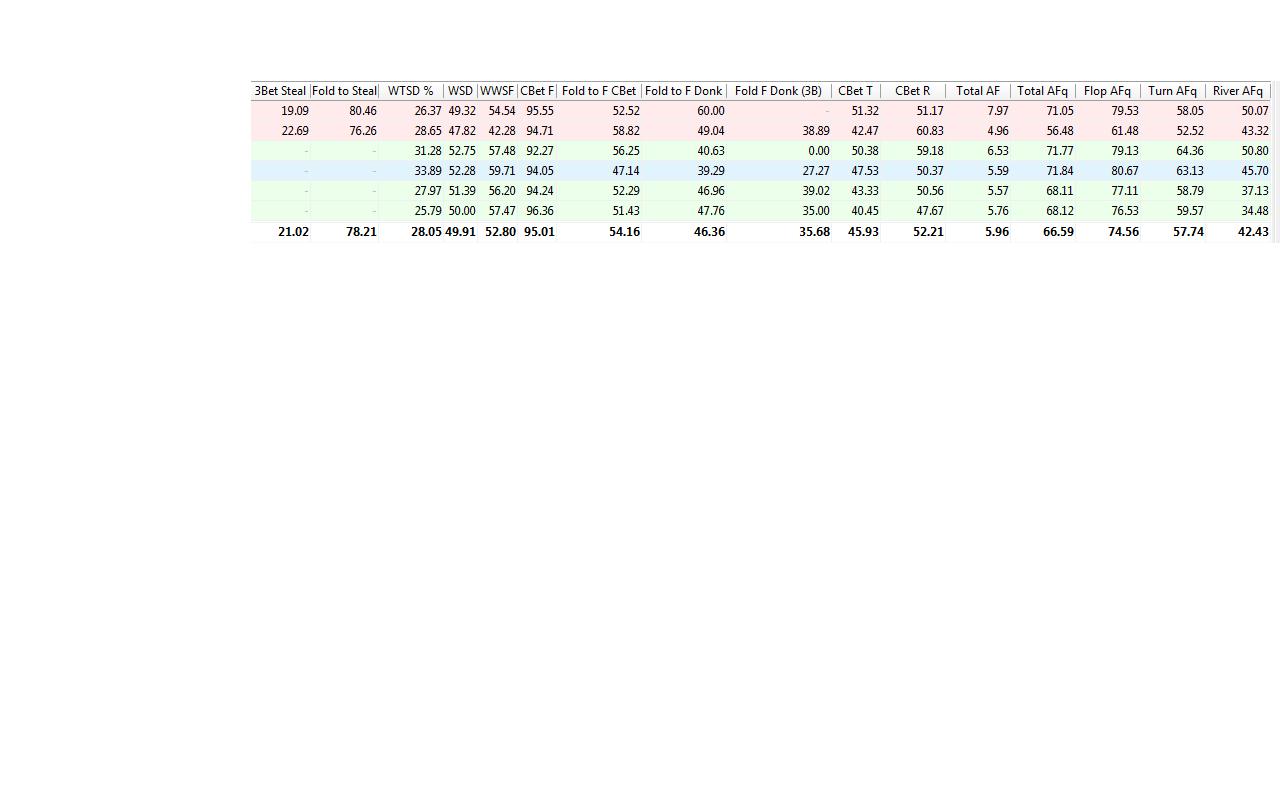Select the row with Fold to Steal 76.26
The image size is (1280, 800).
tap(760, 131)
